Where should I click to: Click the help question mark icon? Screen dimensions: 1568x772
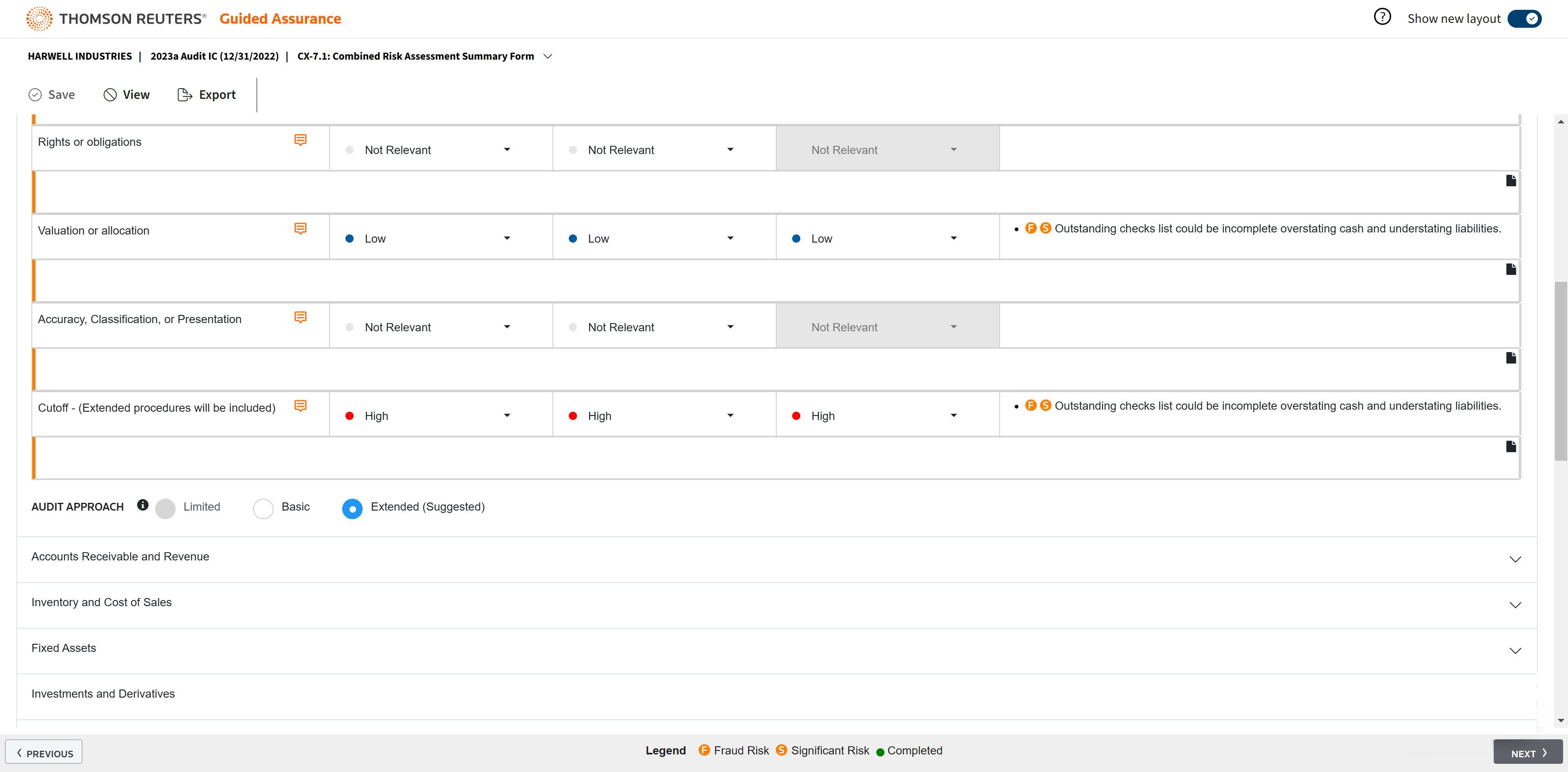pos(1382,17)
